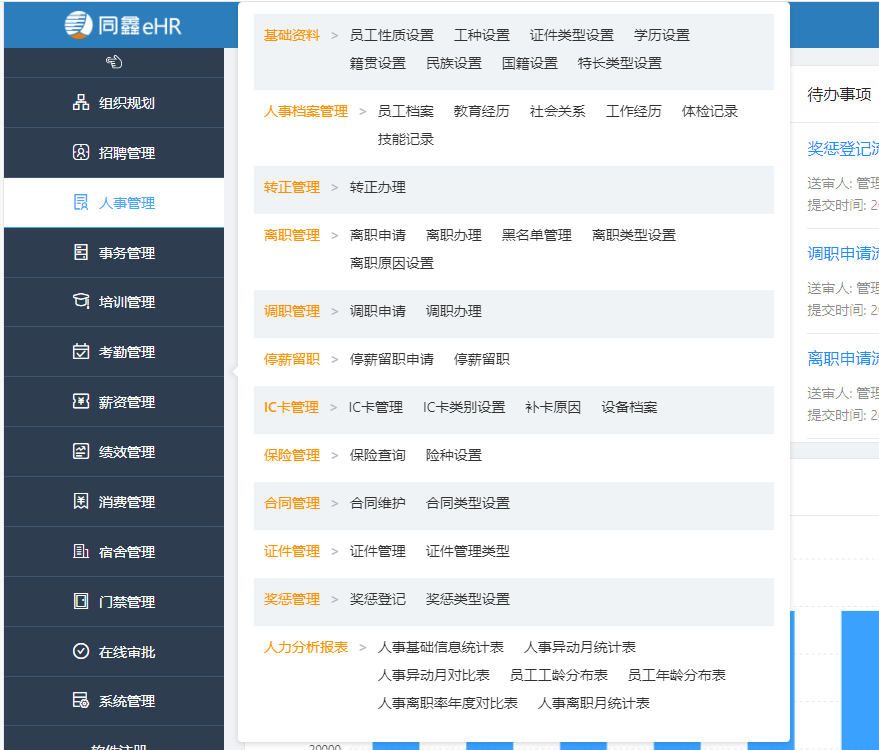Click the attendance management calendar icon
The image size is (879, 750).
[81, 352]
